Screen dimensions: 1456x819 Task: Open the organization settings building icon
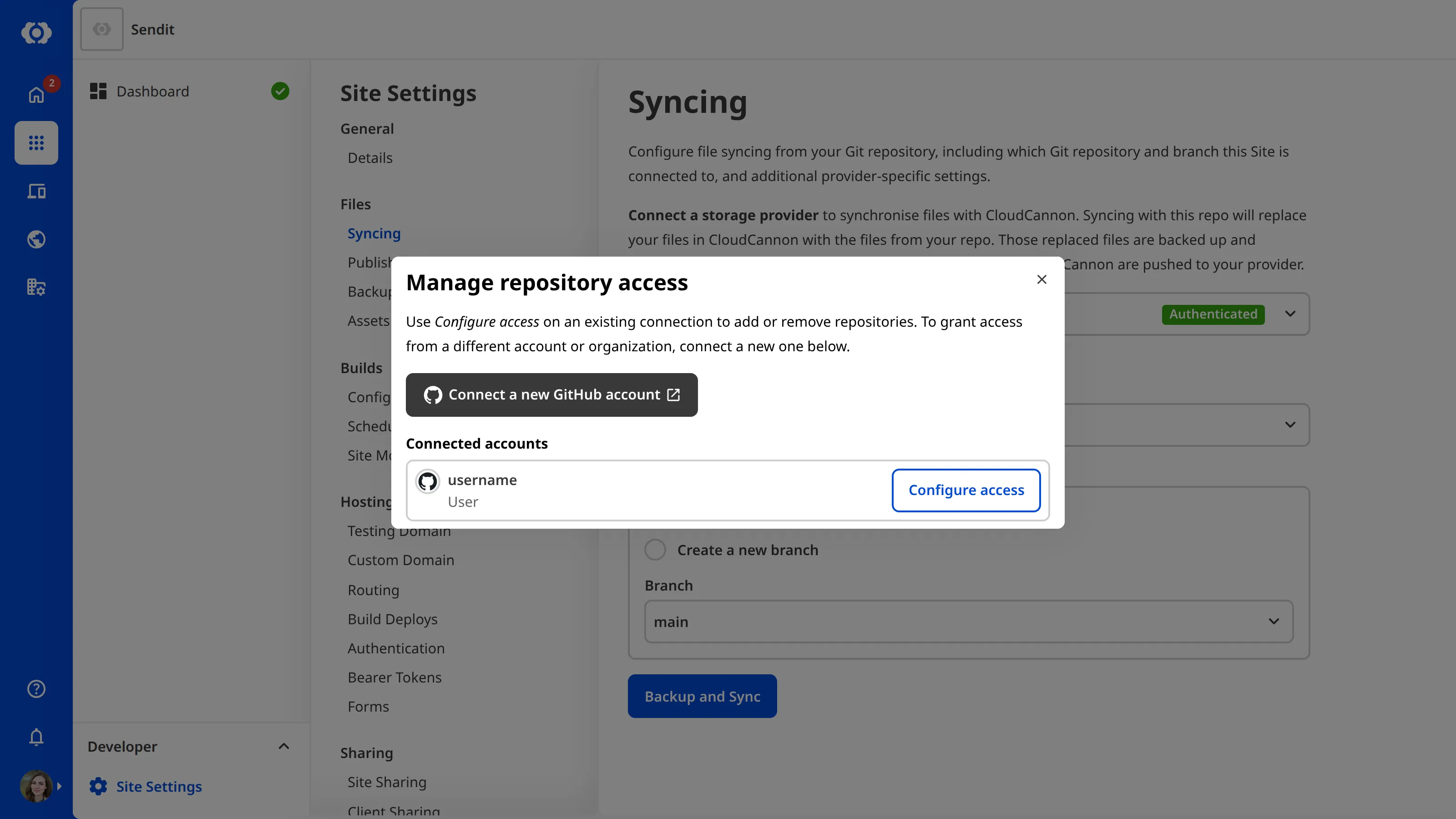[x=36, y=287]
